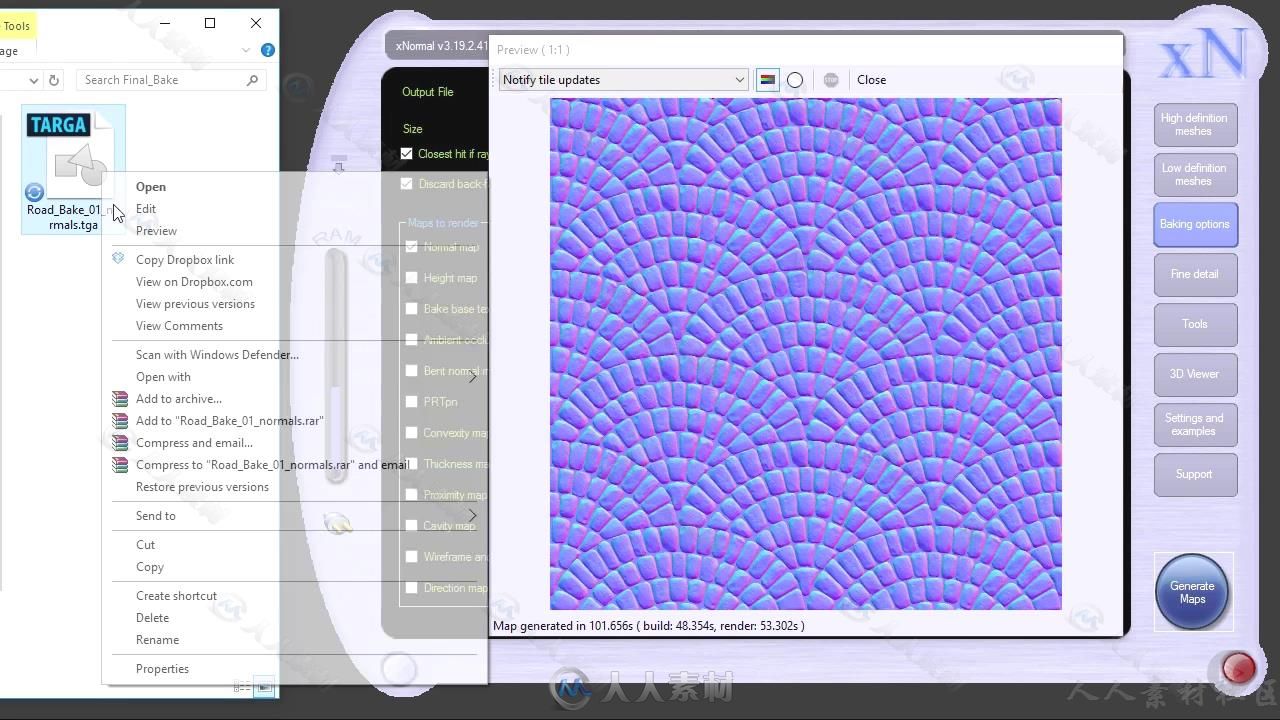Click the Dropbox icon beside Copy Dropbox link
The width and height of the screenshot is (1280, 720).
118,258
